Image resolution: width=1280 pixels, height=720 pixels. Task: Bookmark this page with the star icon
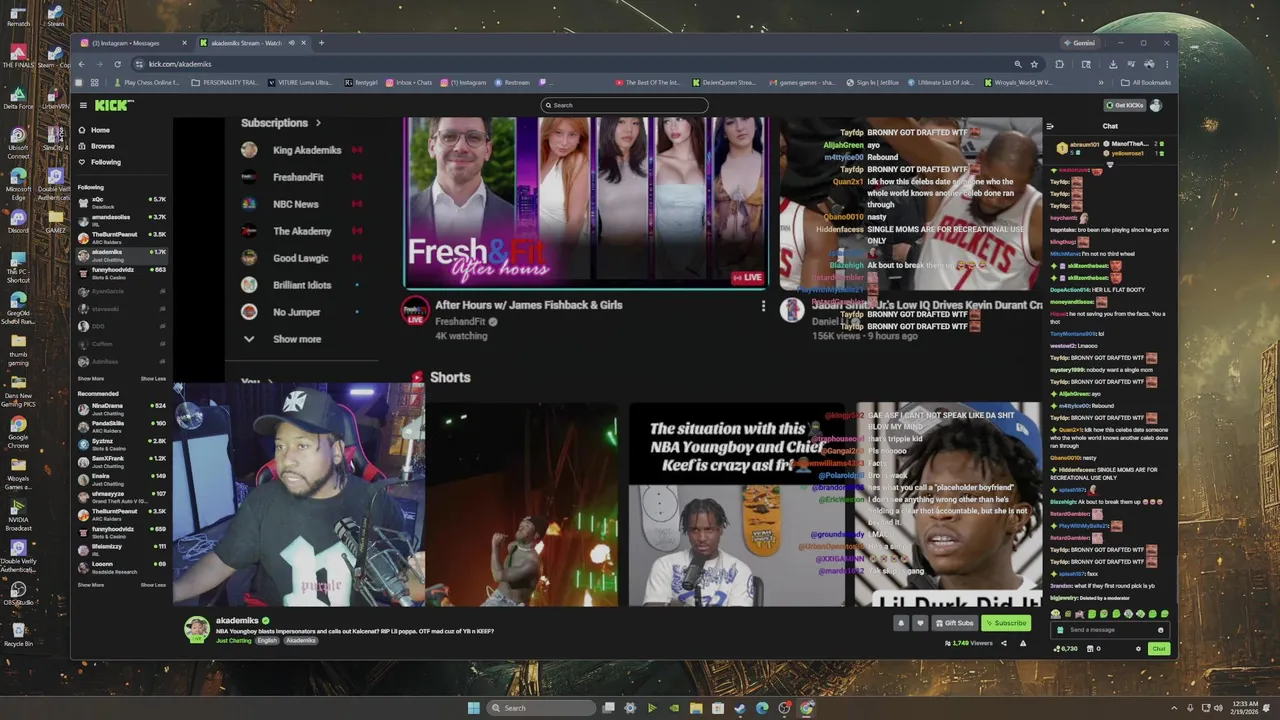click(1034, 64)
